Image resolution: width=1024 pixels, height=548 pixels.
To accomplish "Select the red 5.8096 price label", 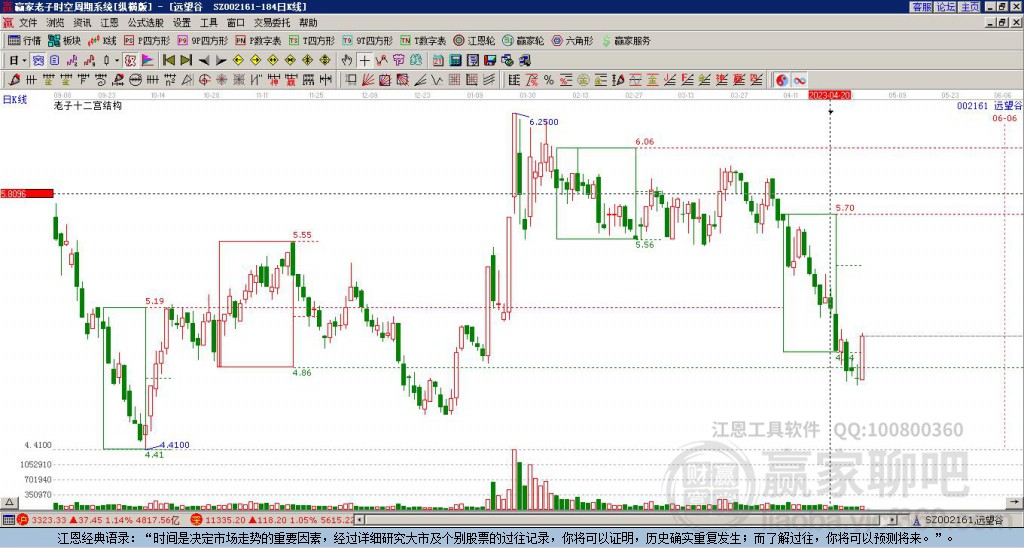I will 27,193.
